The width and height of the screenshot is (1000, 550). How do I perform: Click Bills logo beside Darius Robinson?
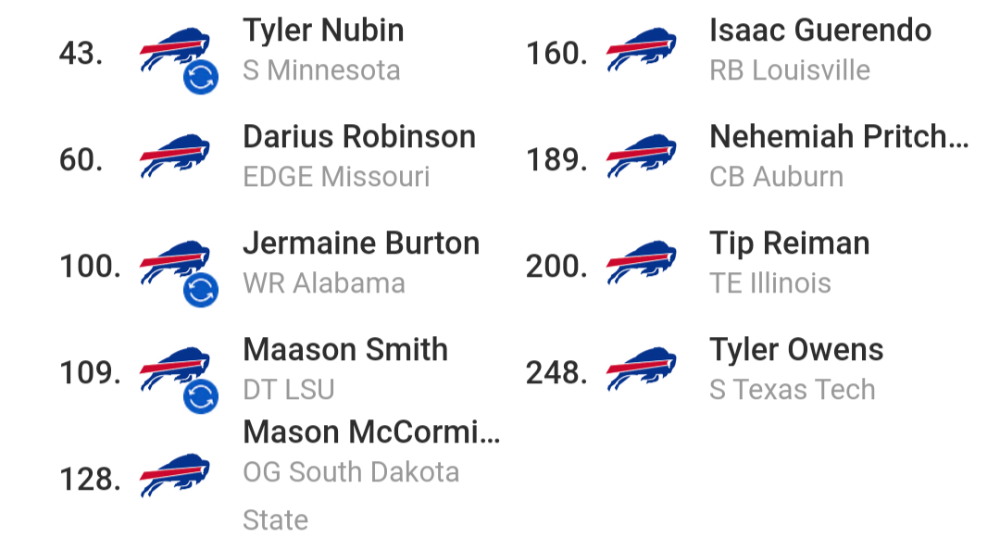click(175, 156)
